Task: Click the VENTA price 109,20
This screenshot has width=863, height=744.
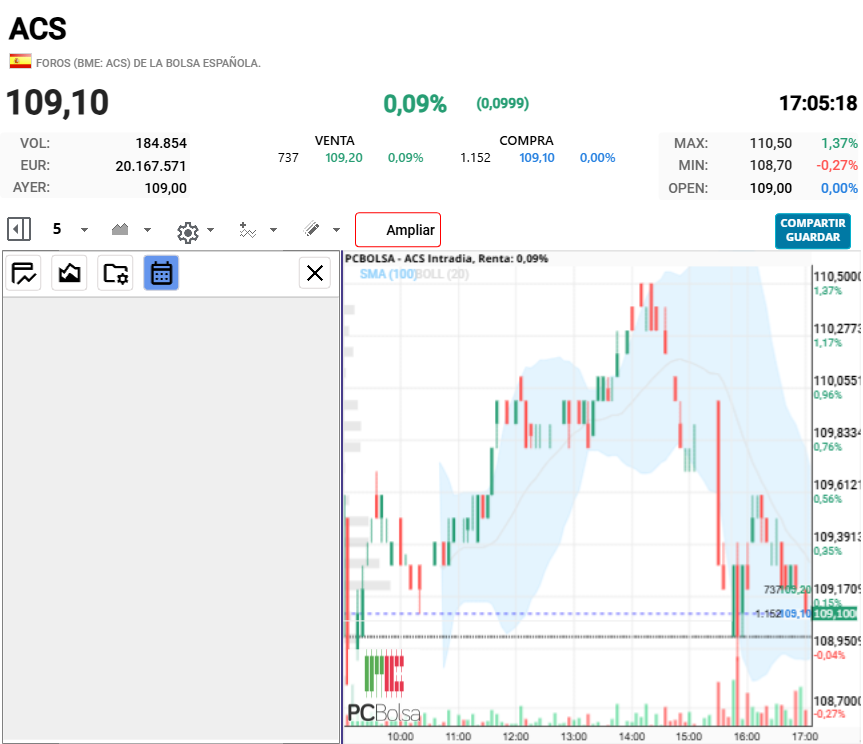Action: pyautogui.click(x=344, y=158)
